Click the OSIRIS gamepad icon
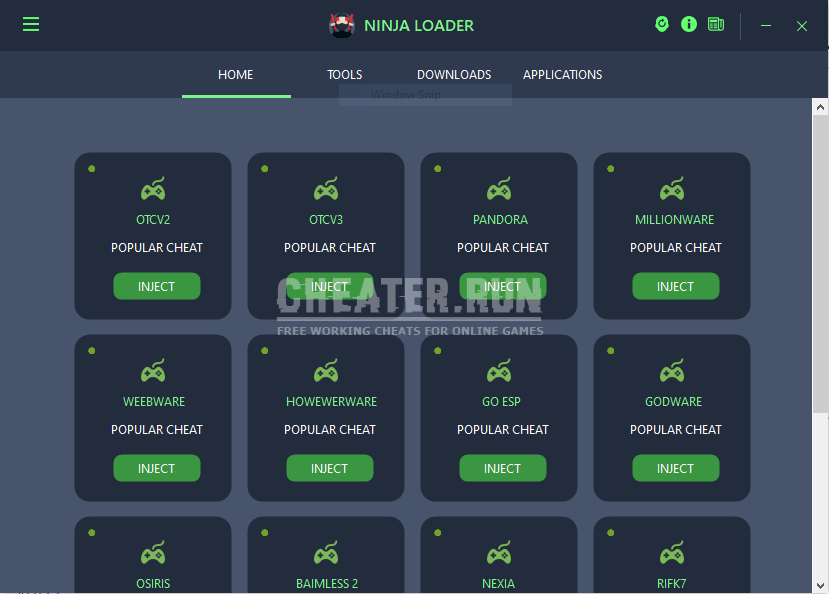The image size is (829, 594). [x=153, y=552]
